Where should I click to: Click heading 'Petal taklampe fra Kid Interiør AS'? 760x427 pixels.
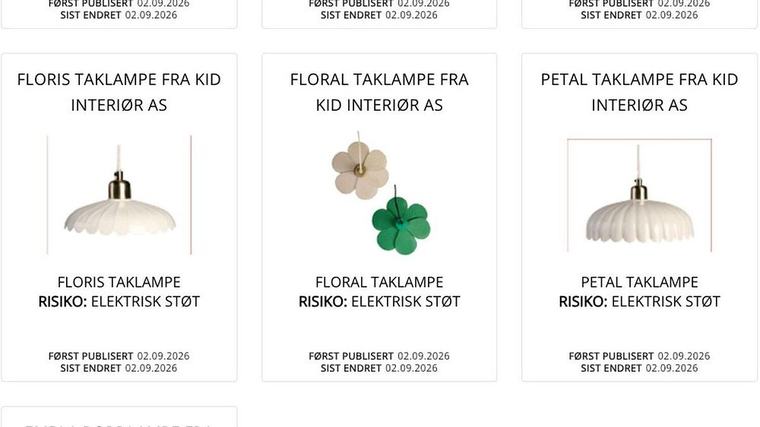(639, 92)
